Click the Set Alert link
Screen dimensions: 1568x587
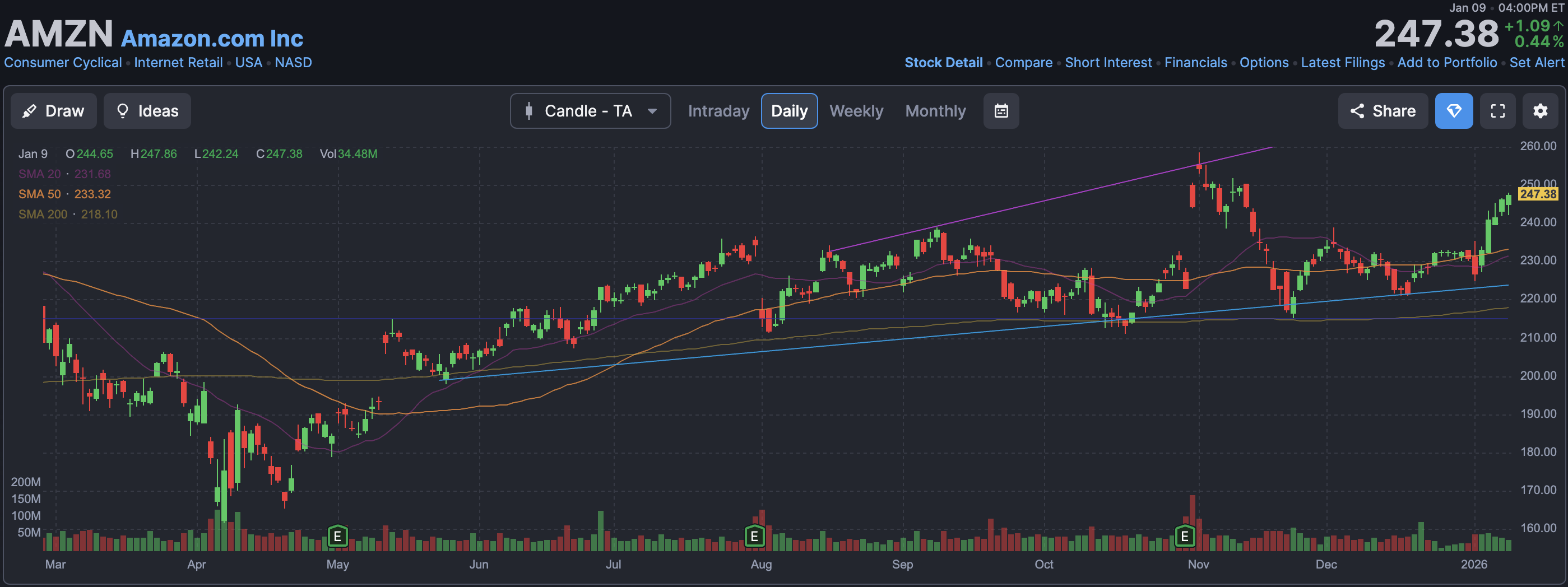pyautogui.click(x=1537, y=63)
